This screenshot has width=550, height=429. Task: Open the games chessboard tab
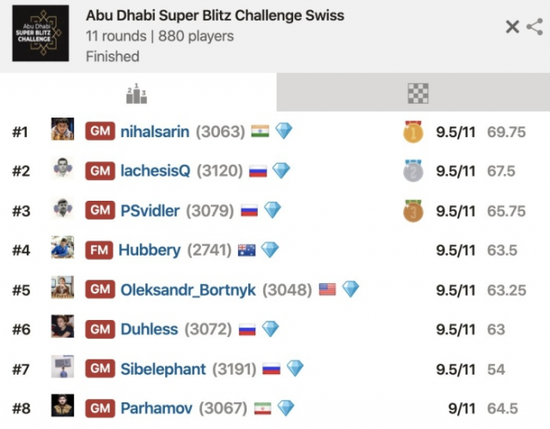click(418, 93)
